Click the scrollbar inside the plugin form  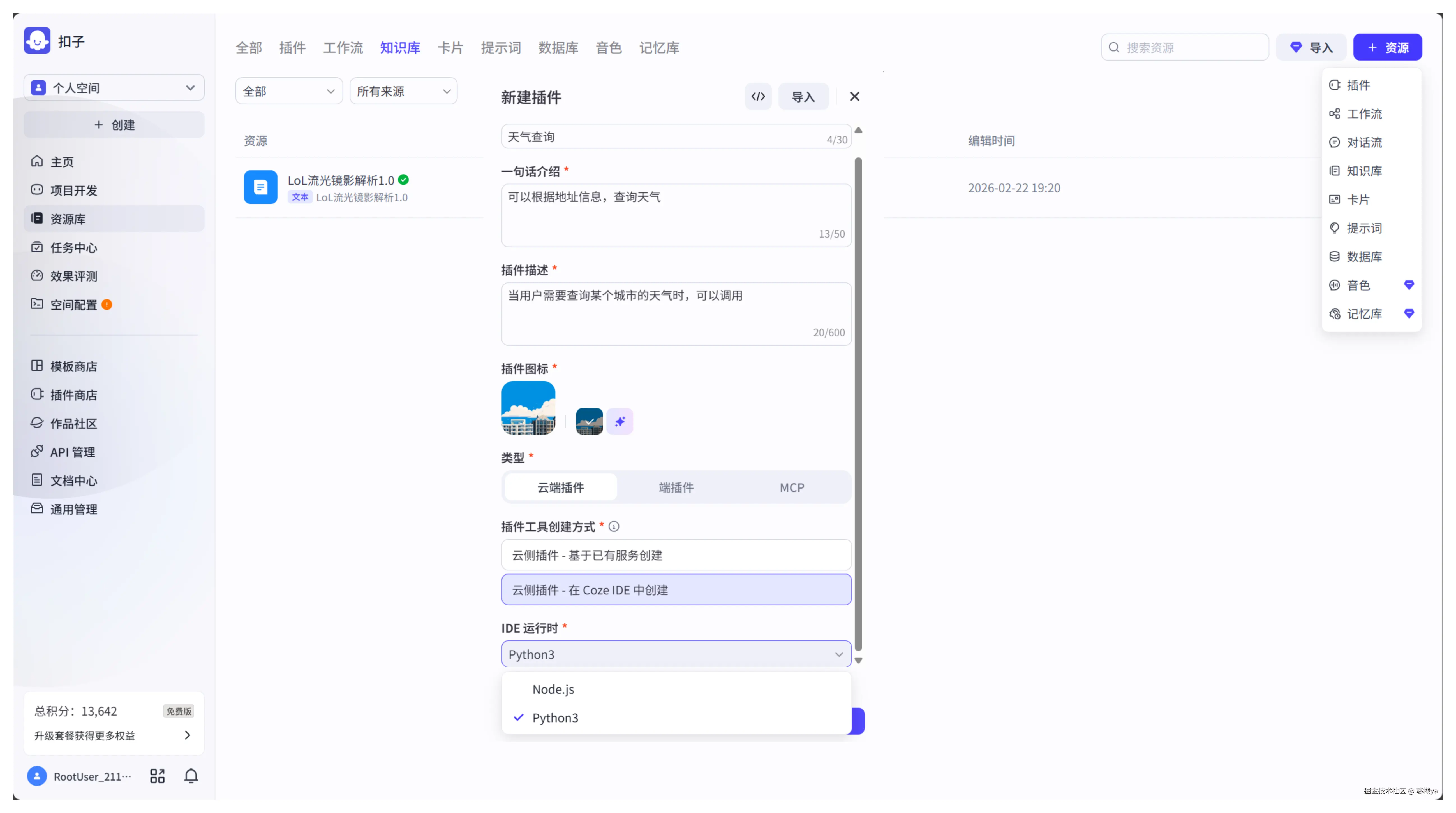point(858,396)
